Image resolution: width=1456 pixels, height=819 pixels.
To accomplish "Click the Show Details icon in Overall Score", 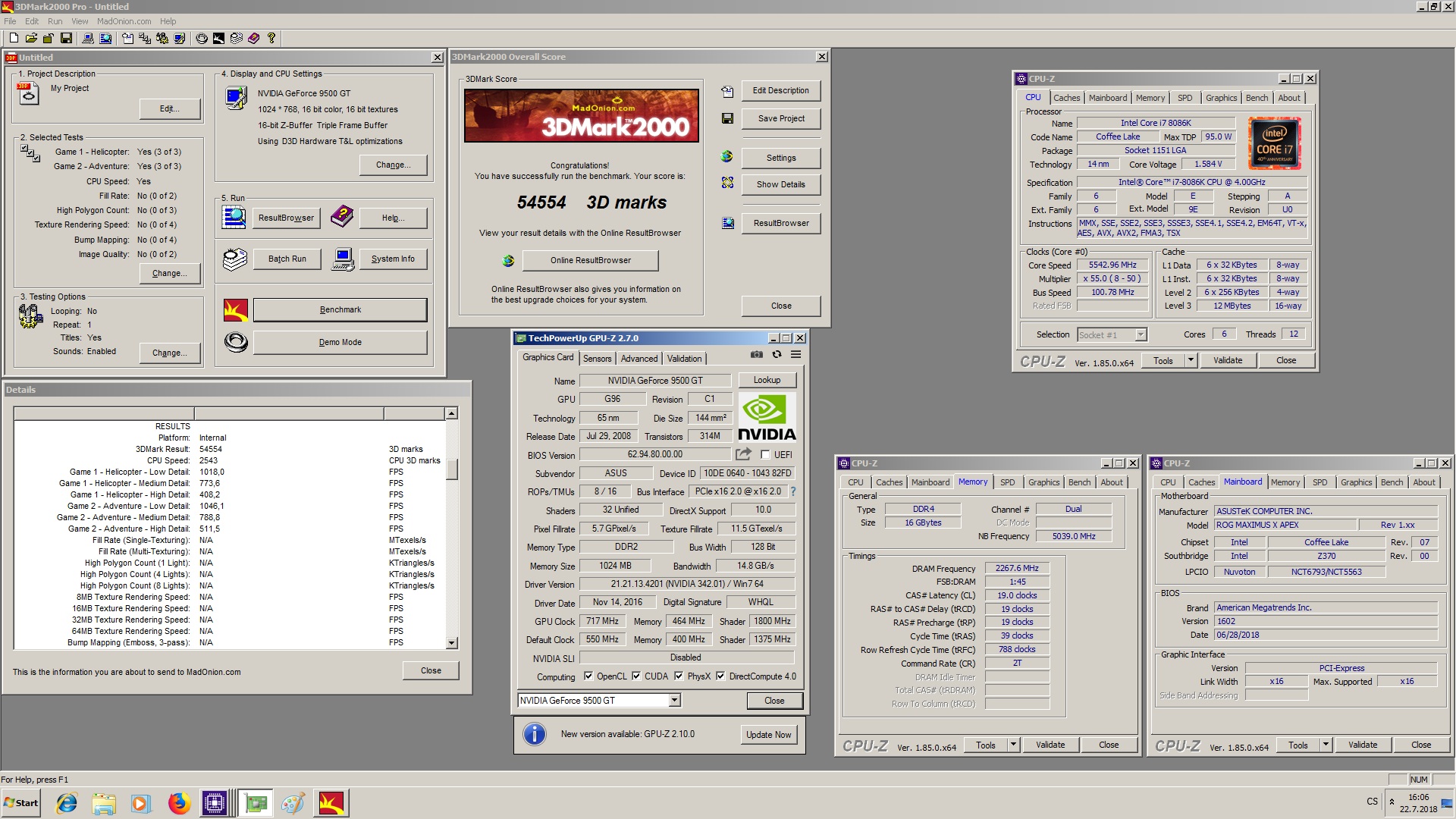I will point(727,183).
